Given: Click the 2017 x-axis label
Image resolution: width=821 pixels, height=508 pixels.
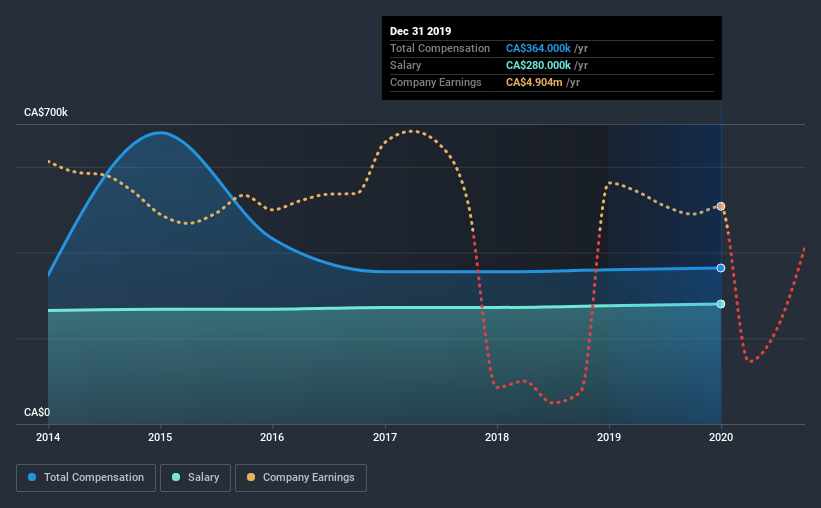Looking at the screenshot, I should coord(384,437).
